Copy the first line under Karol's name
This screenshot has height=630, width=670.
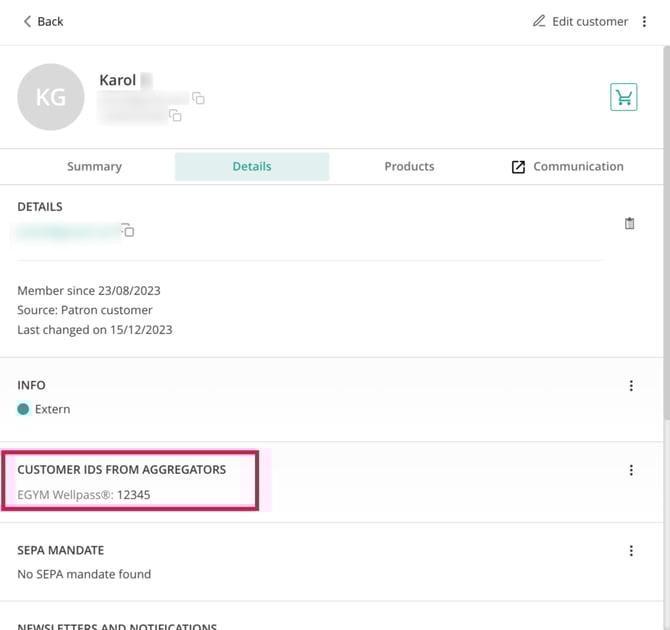(x=198, y=98)
